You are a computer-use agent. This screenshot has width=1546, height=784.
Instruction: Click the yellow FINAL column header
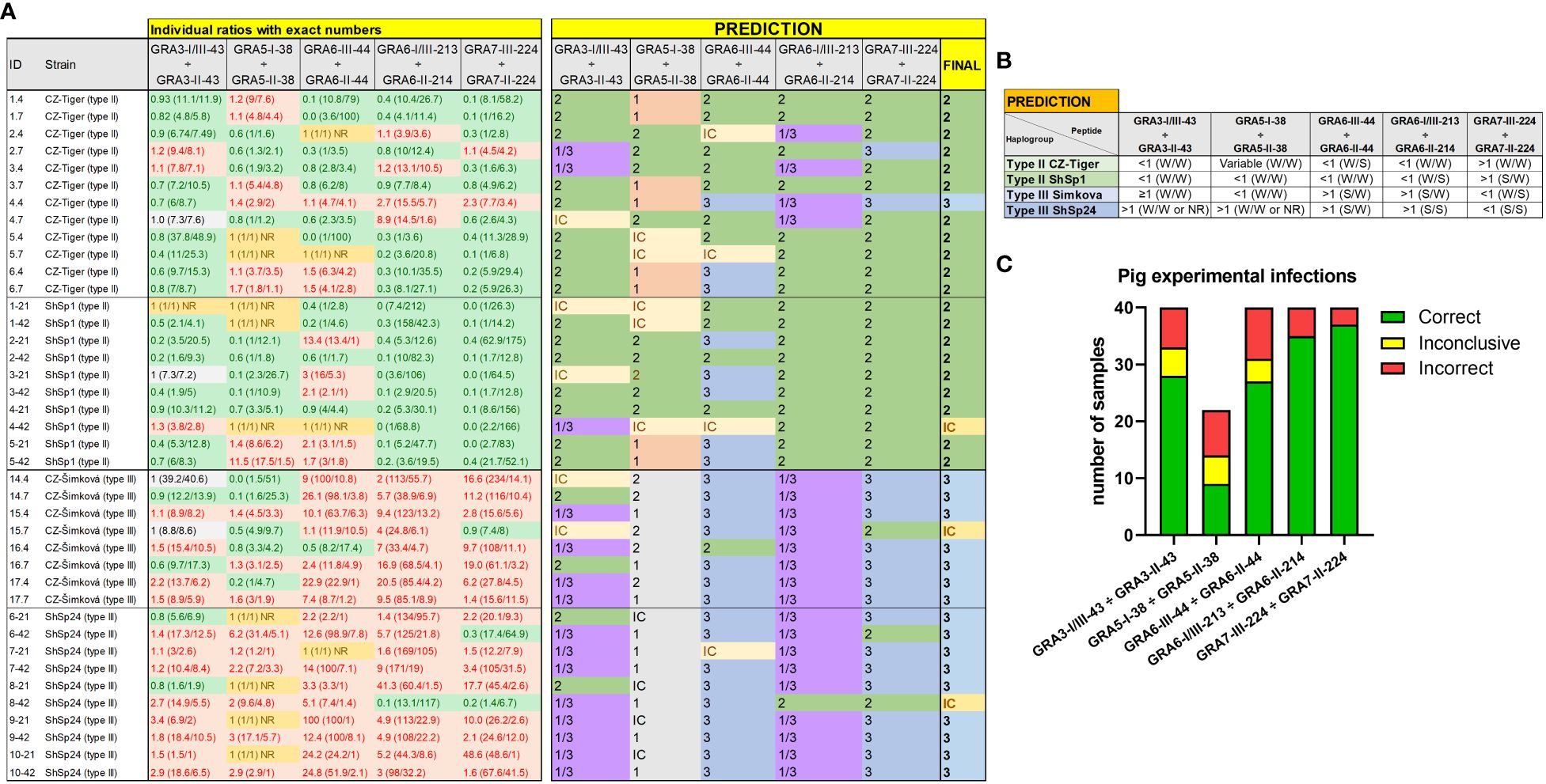point(962,65)
